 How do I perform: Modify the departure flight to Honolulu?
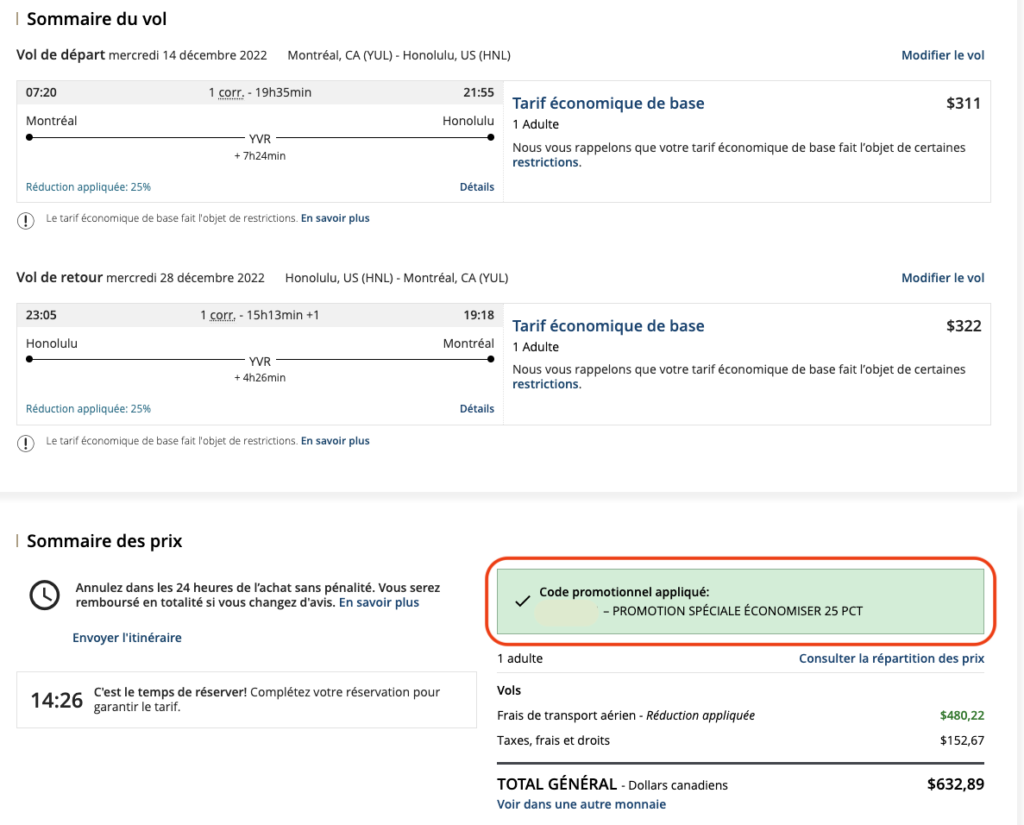tap(942, 55)
